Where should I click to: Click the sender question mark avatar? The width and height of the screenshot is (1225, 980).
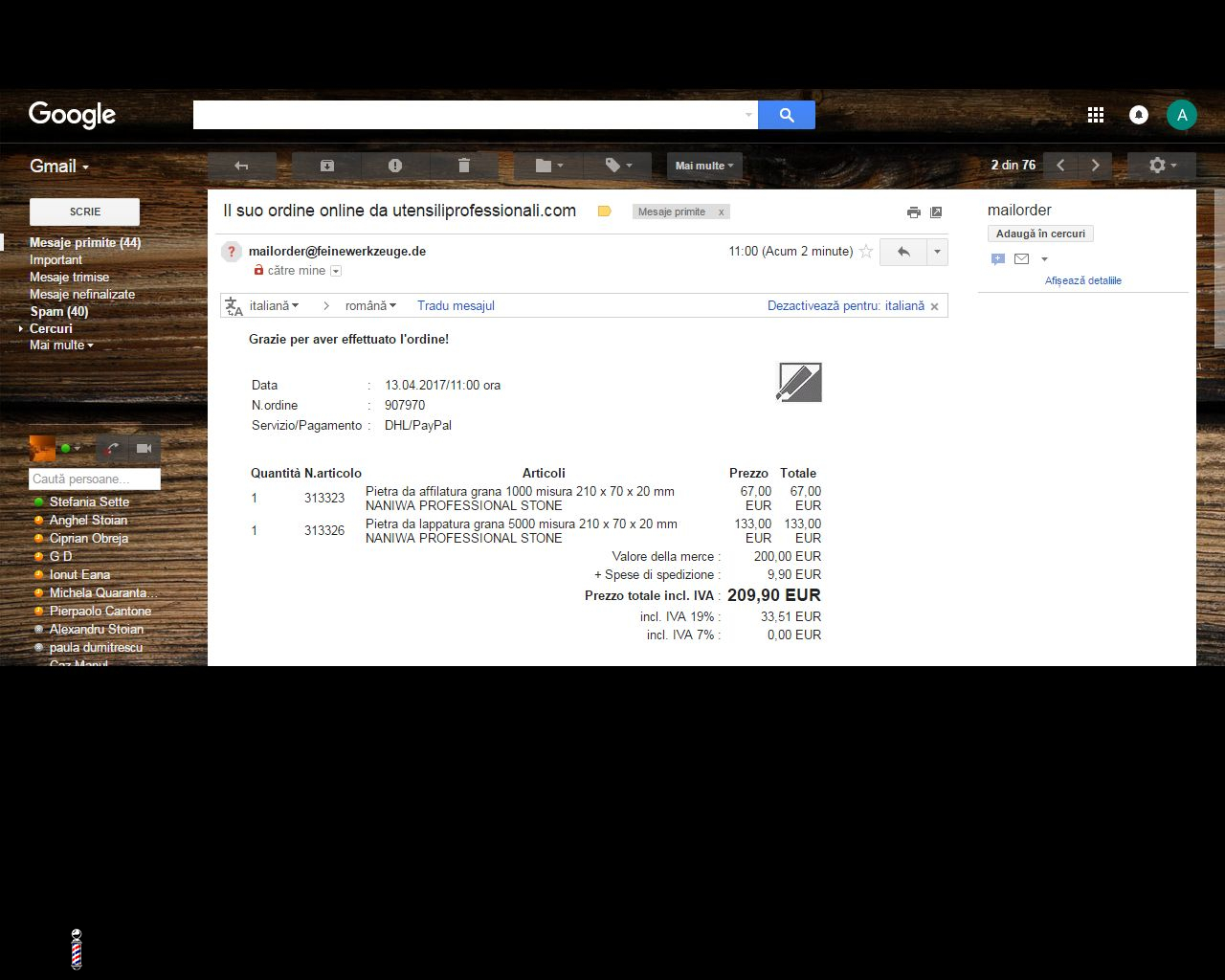pos(231,252)
